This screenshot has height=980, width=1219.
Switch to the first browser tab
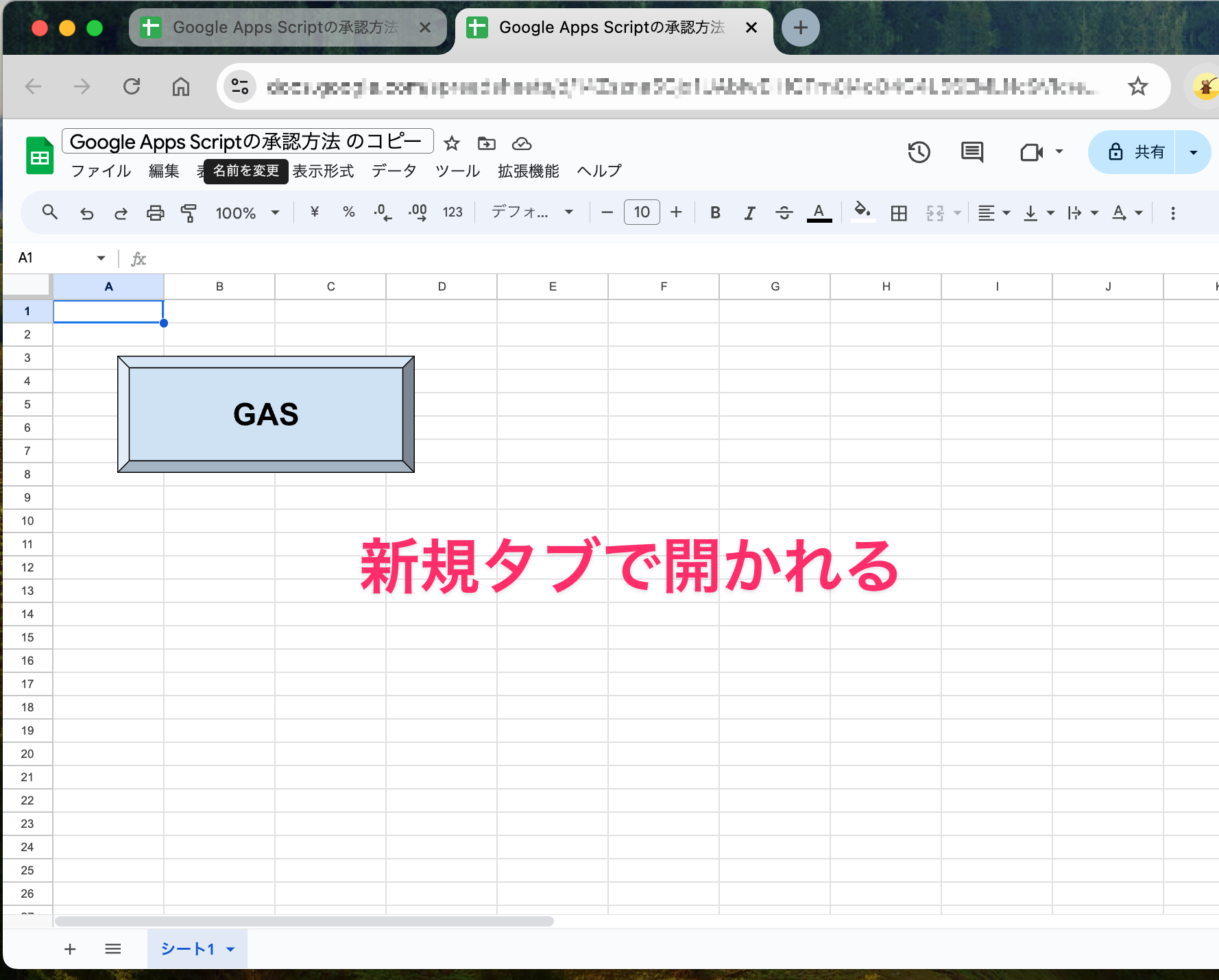(x=288, y=27)
